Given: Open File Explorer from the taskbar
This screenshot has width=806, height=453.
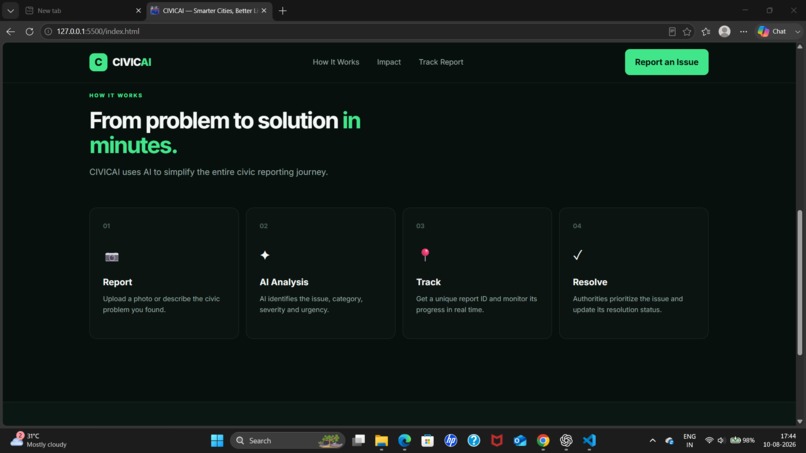Looking at the screenshot, I should click(x=381, y=441).
